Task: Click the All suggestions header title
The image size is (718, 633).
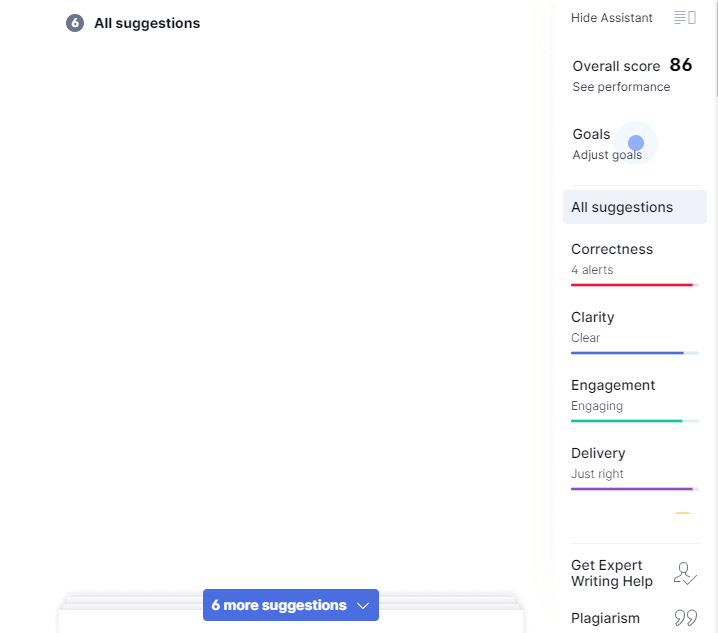Action: pos(147,23)
